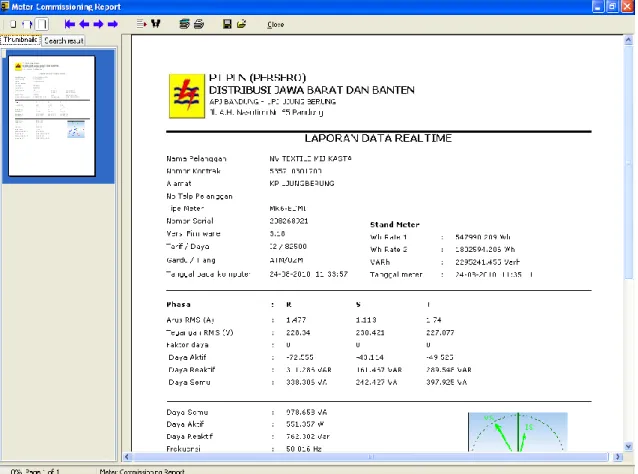The width and height of the screenshot is (638, 474).
Task: Click the vertical scrollbar down arrow
Action: coord(628,446)
